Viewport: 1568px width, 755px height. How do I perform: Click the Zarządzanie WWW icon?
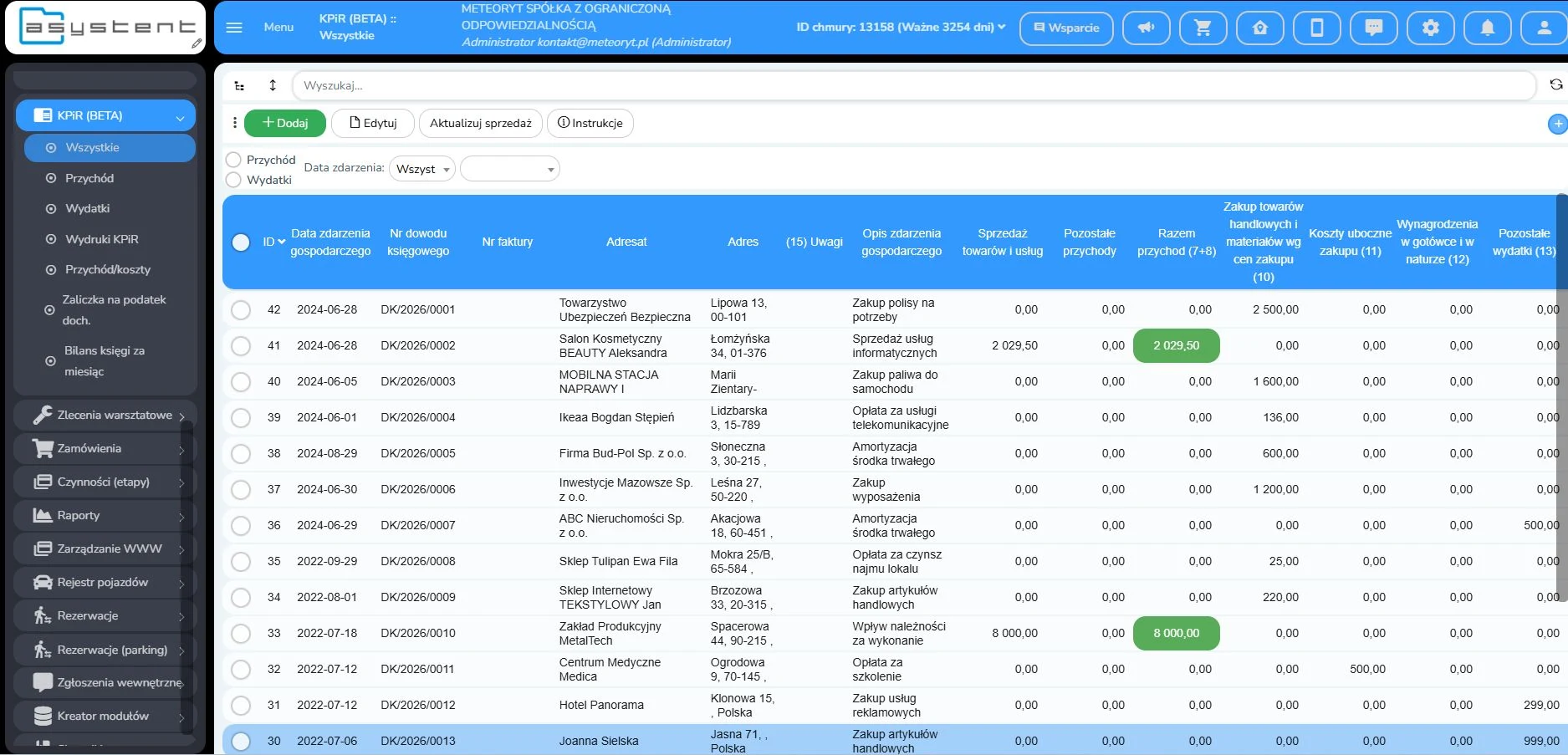coord(42,548)
